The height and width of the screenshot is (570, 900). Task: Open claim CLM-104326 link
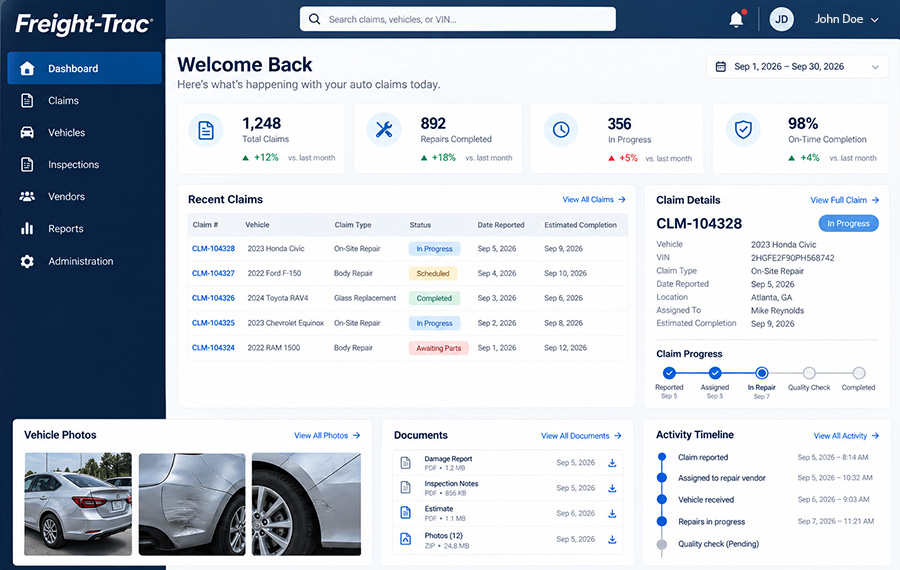(213, 298)
